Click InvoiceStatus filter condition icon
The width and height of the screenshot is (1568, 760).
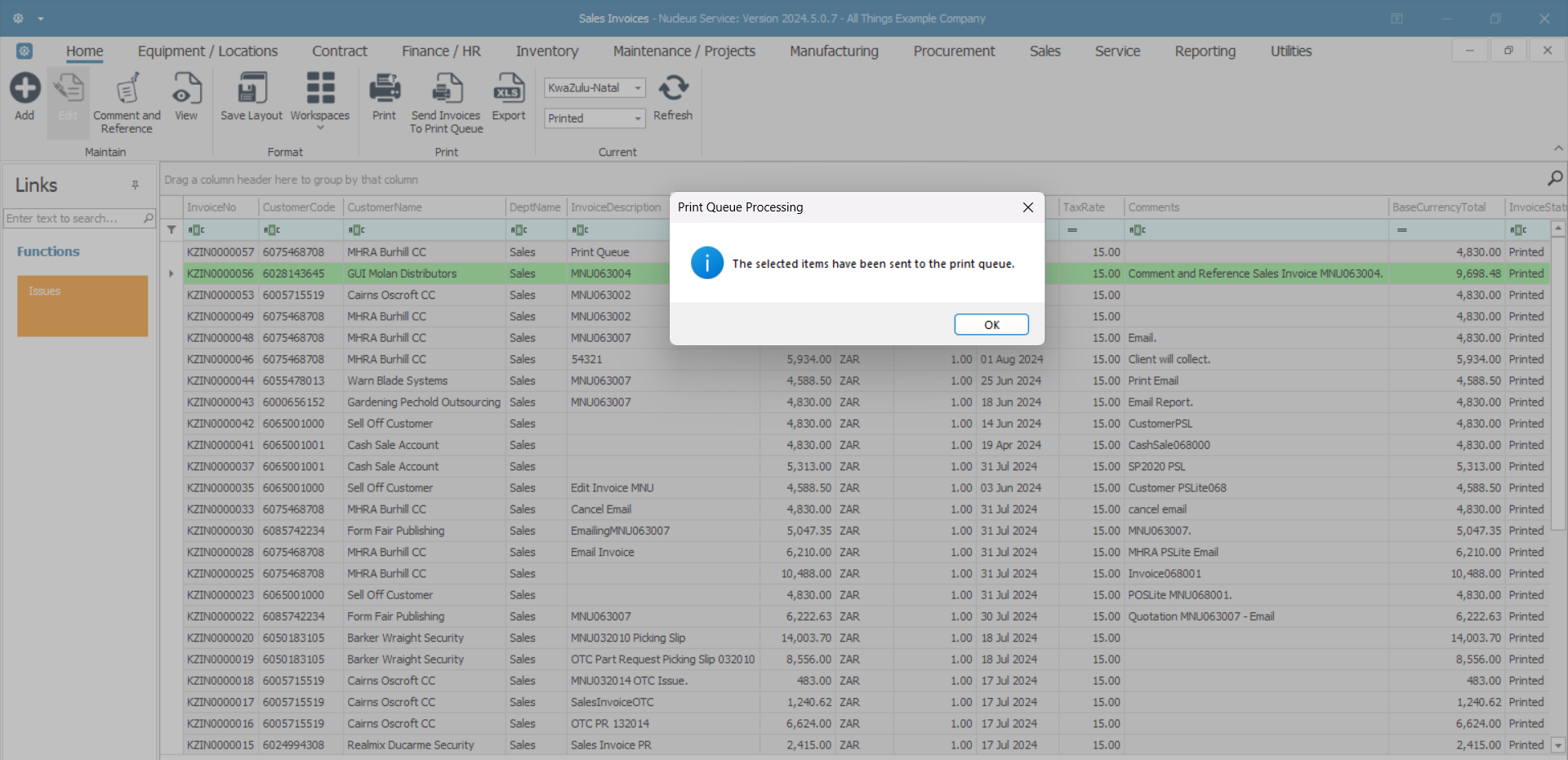pyautogui.click(x=1518, y=230)
